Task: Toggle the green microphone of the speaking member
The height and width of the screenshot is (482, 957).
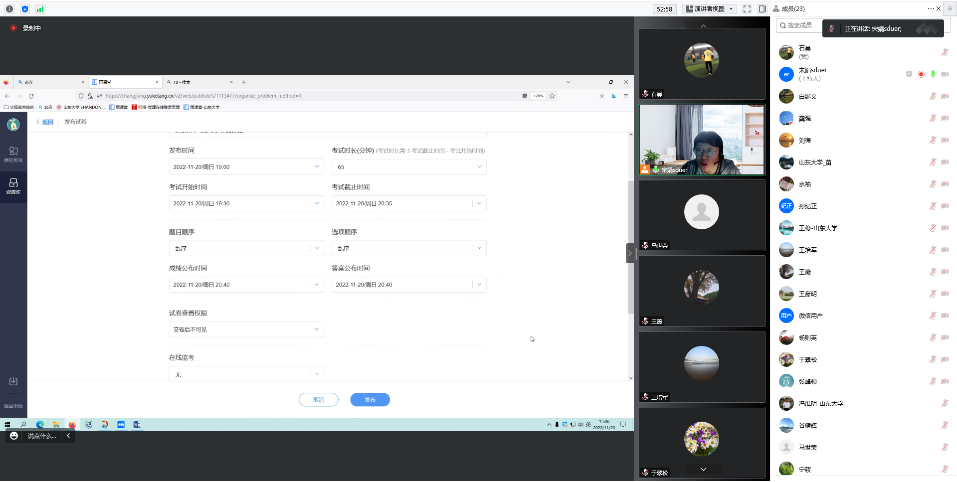Action: (932, 74)
